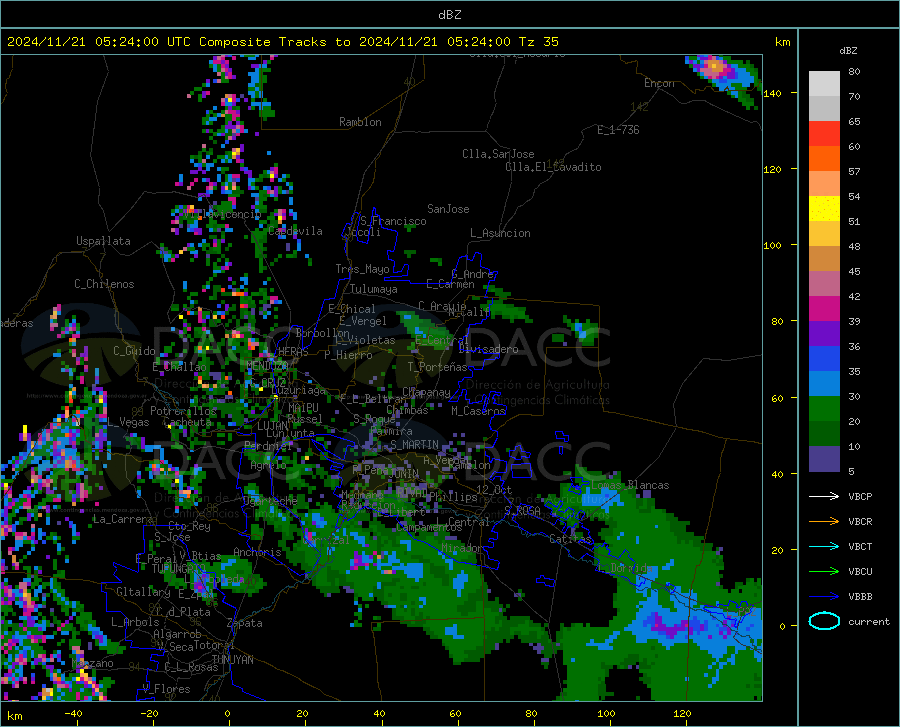900x727 pixels.
Task: Pick the yellow 51-54 dBZ legend swatch
Action: click(x=824, y=209)
